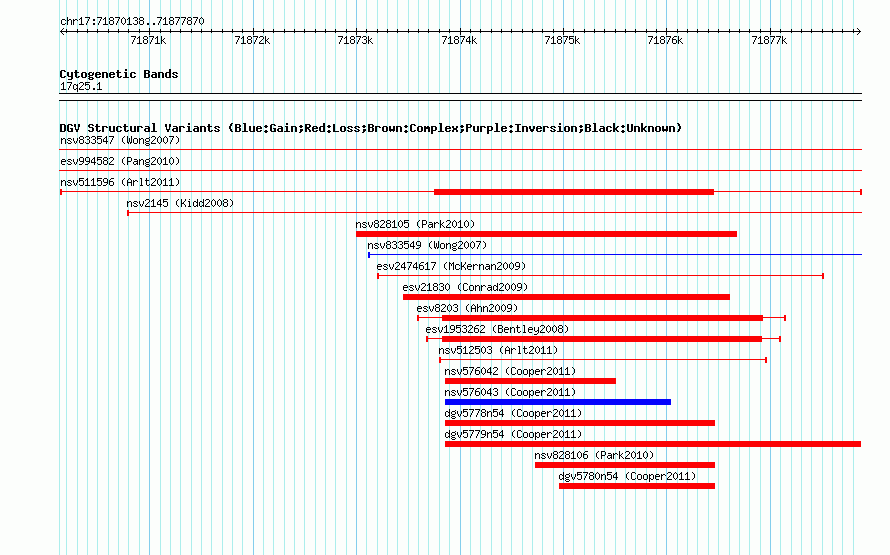Click the thick red bar of nsv511596
This screenshot has width=890, height=555.
[x=574, y=192]
